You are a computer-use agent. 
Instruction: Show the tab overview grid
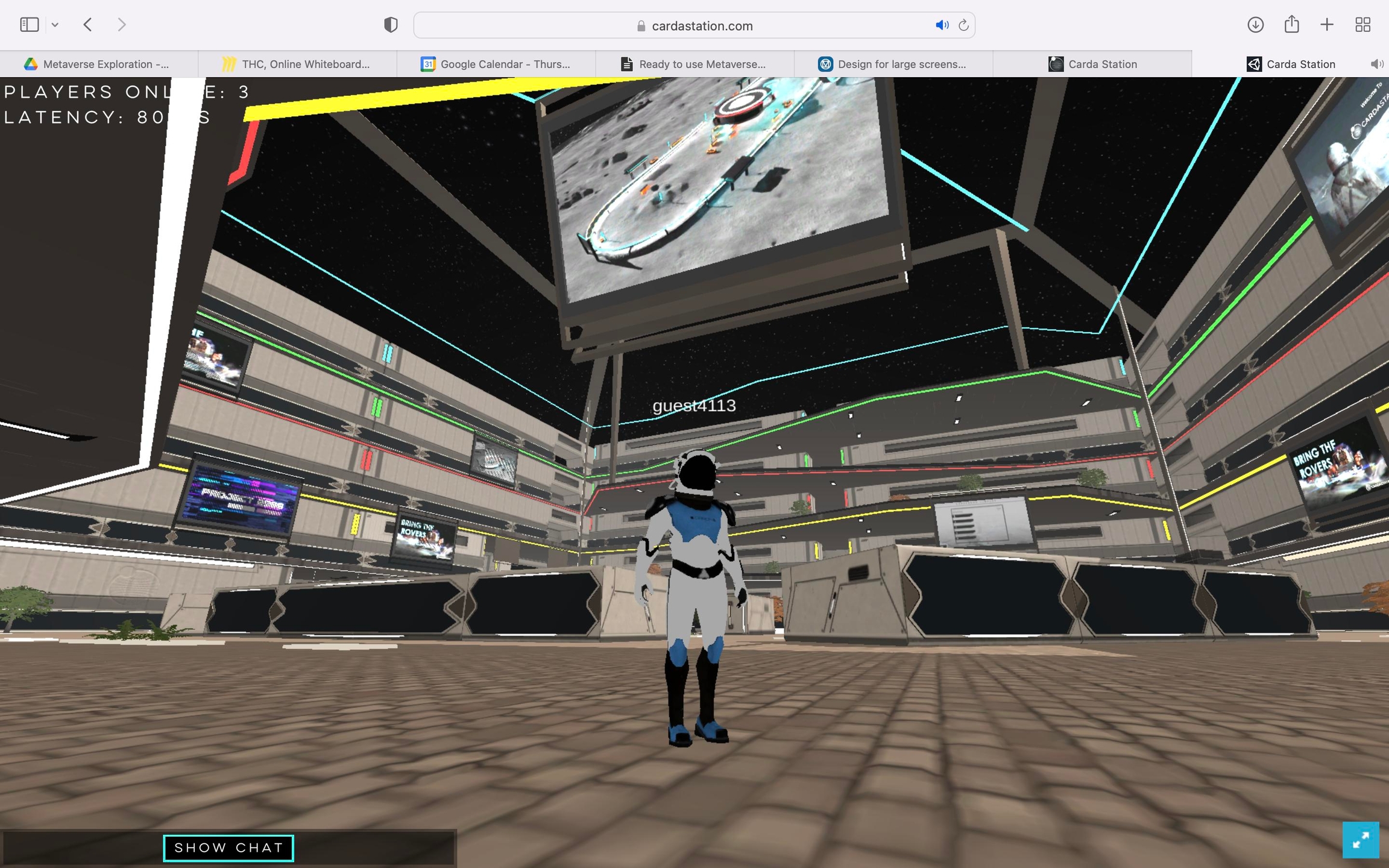click(1362, 25)
